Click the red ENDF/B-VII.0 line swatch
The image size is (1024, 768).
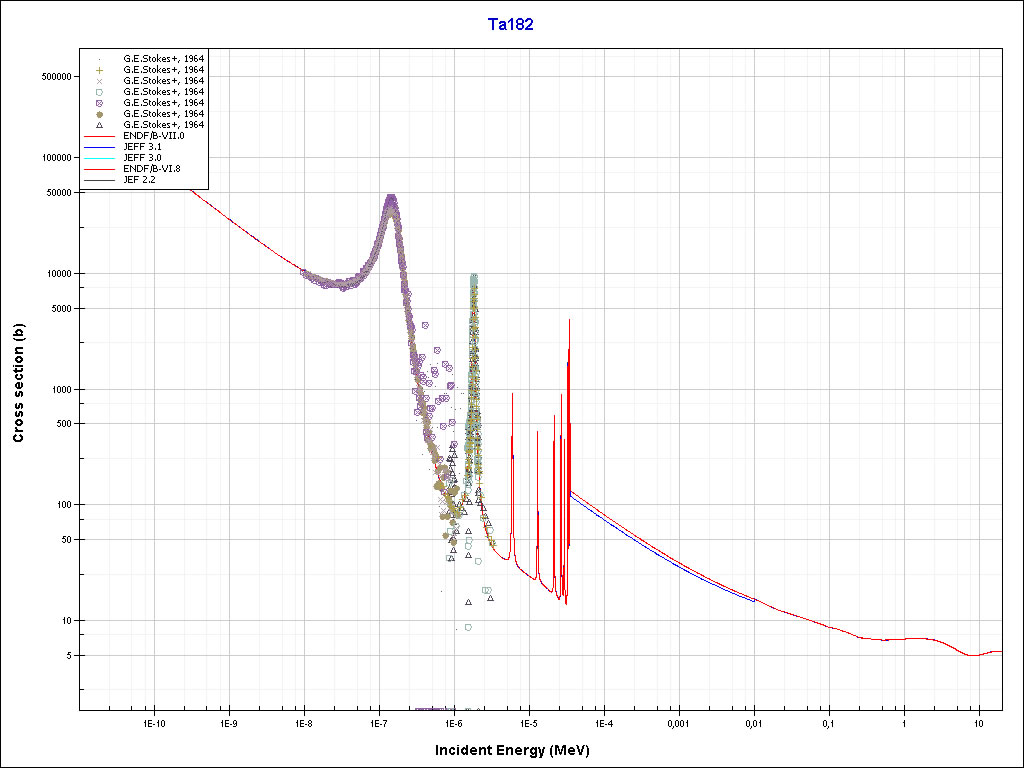[99, 136]
